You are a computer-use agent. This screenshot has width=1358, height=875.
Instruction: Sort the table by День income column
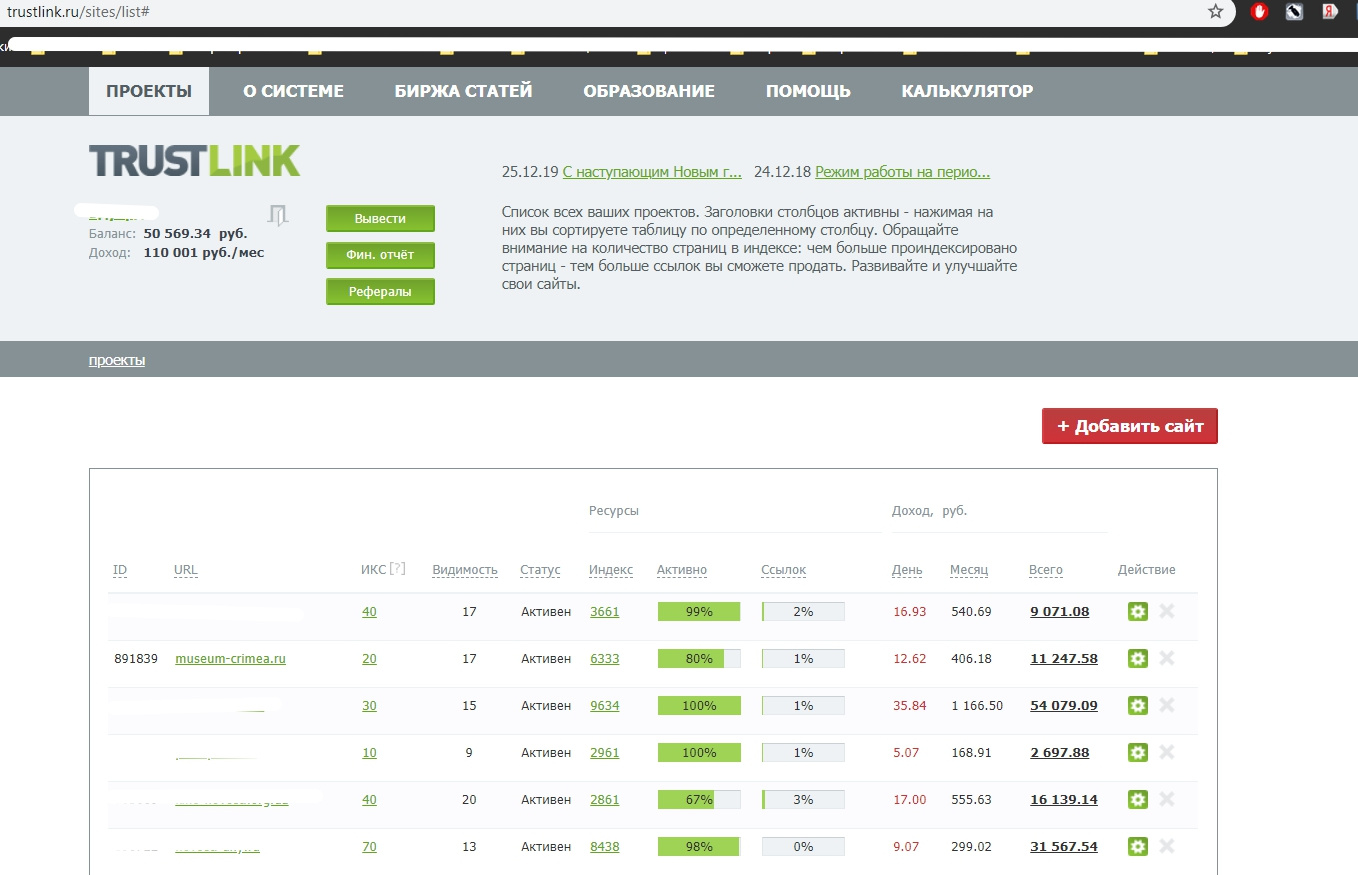click(907, 570)
